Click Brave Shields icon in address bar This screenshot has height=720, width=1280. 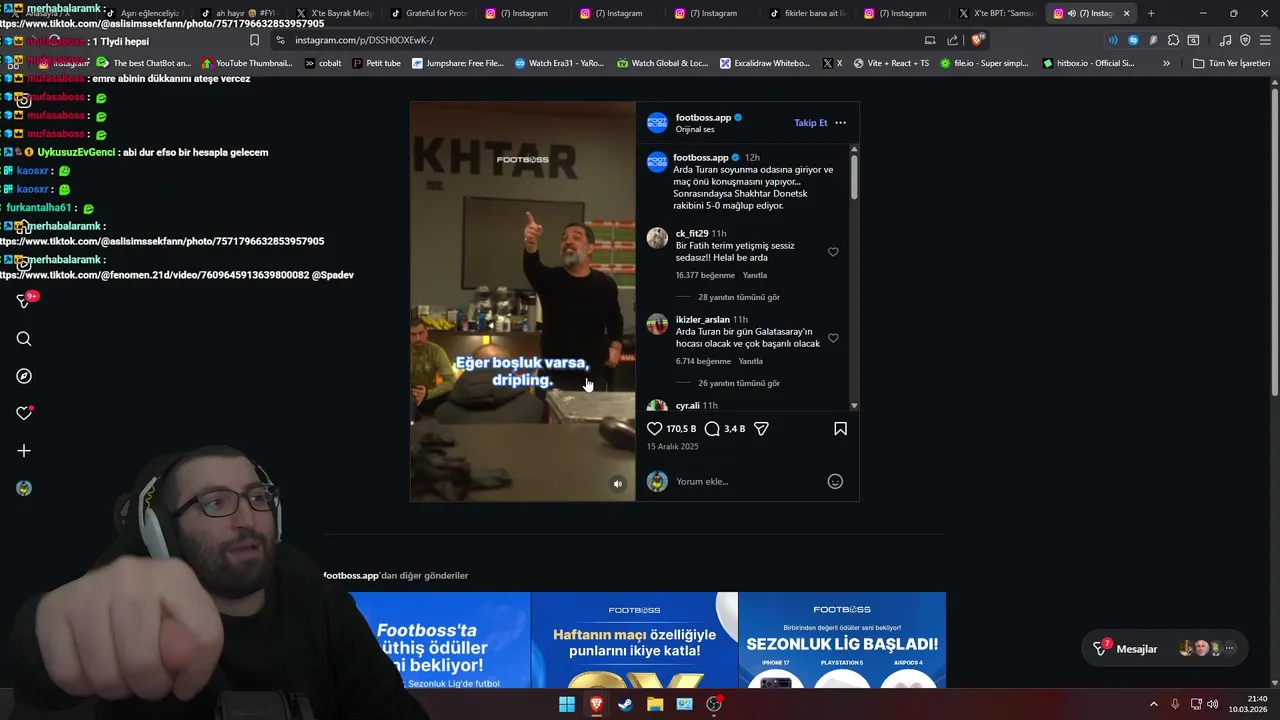[x=977, y=40]
